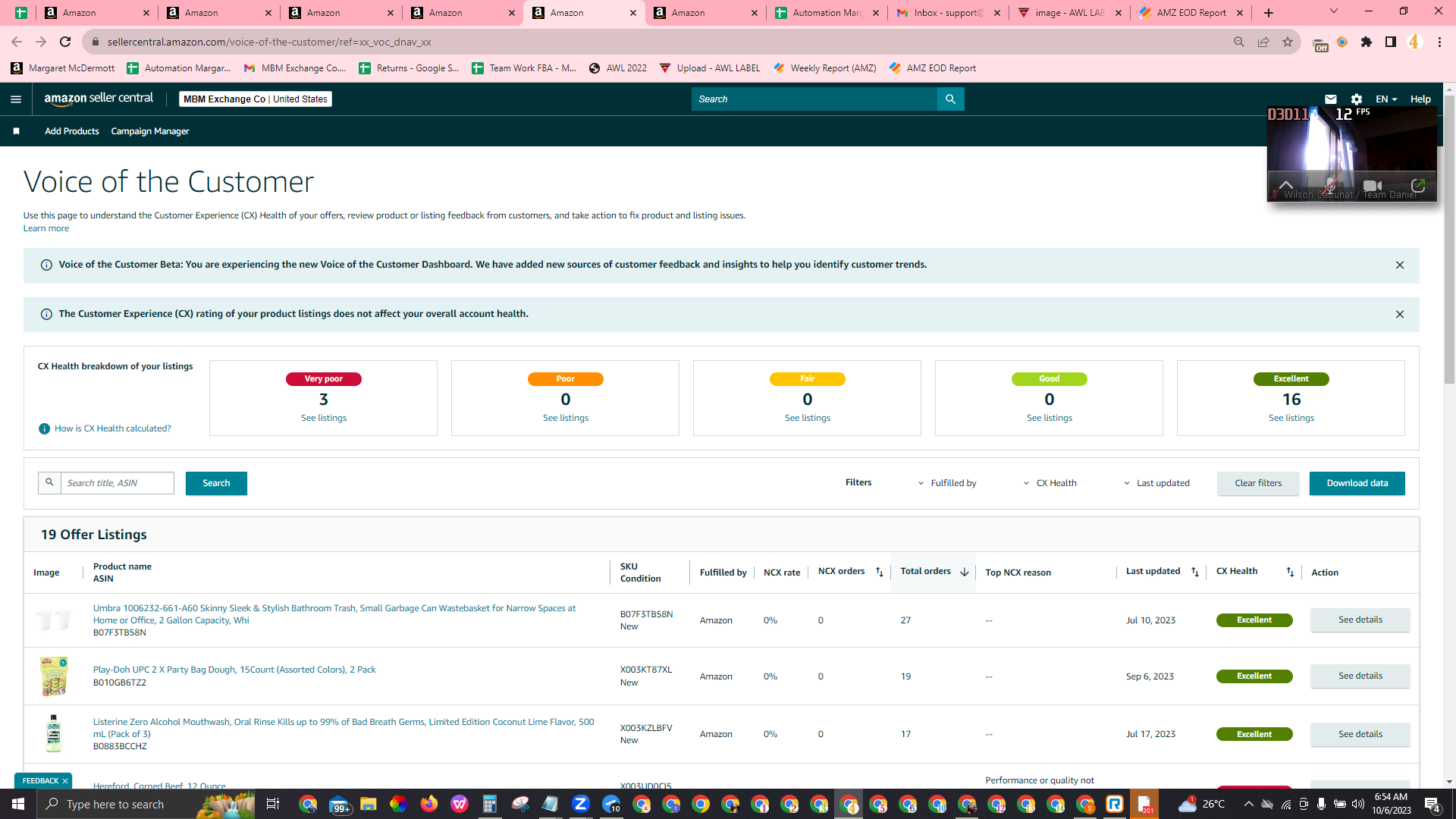Dismiss the Customer Experience rating banner
The height and width of the screenshot is (819, 1456).
[x=1400, y=315]
